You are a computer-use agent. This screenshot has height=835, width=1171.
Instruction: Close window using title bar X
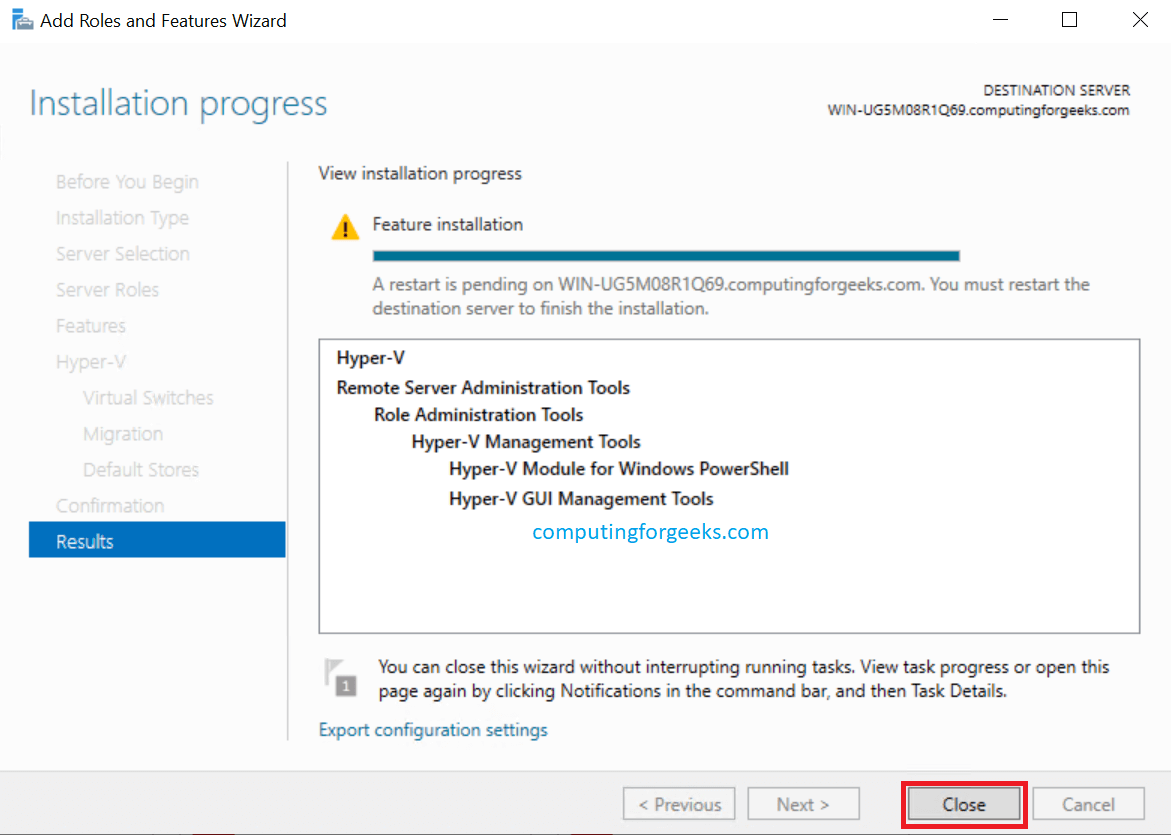click(1139, 20)
